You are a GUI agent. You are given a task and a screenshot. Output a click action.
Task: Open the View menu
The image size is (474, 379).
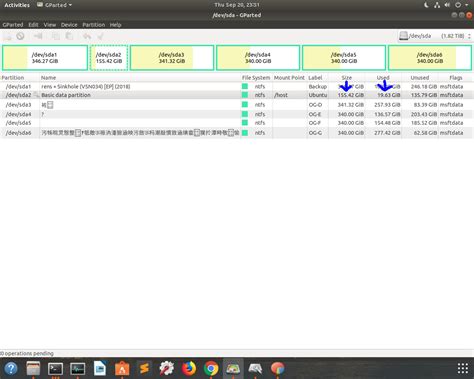(50, 25)
